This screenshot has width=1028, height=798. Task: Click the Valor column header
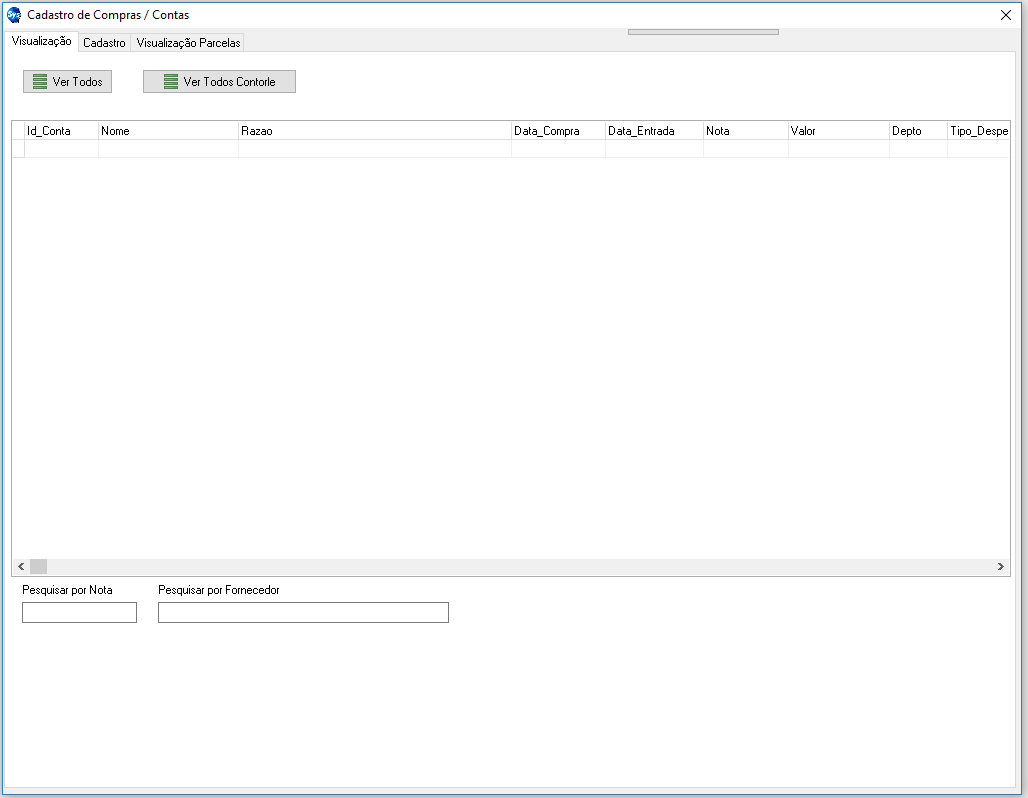pos(838,131)
